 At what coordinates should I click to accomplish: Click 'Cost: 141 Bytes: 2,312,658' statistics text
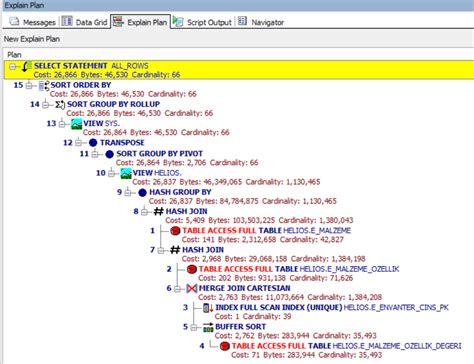[x=229, y=239]
